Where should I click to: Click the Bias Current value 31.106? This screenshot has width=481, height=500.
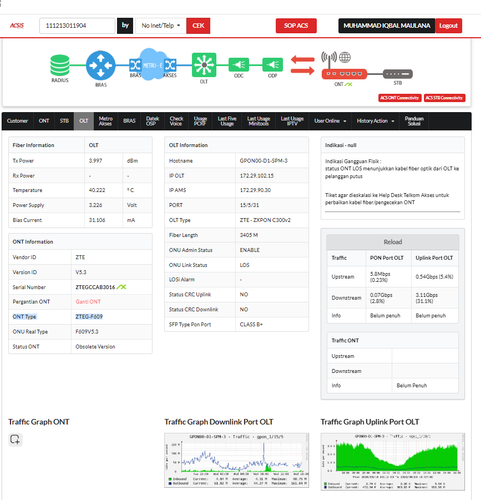coord(97,220)
